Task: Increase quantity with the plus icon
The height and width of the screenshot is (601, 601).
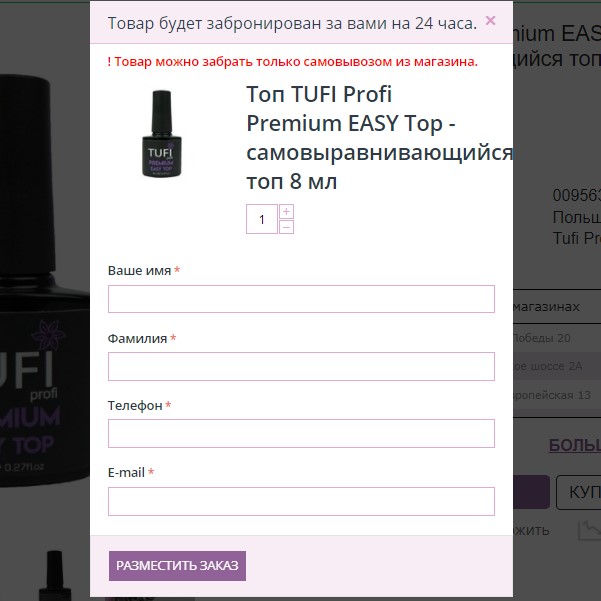Action: pos(286,211)
